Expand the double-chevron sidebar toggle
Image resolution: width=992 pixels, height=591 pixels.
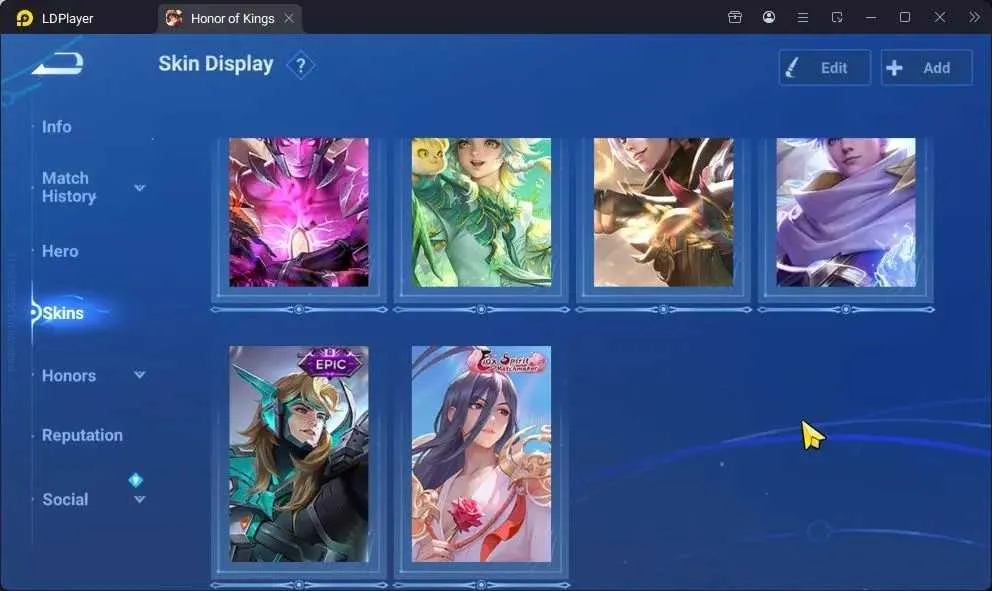[x=974, y=17]
